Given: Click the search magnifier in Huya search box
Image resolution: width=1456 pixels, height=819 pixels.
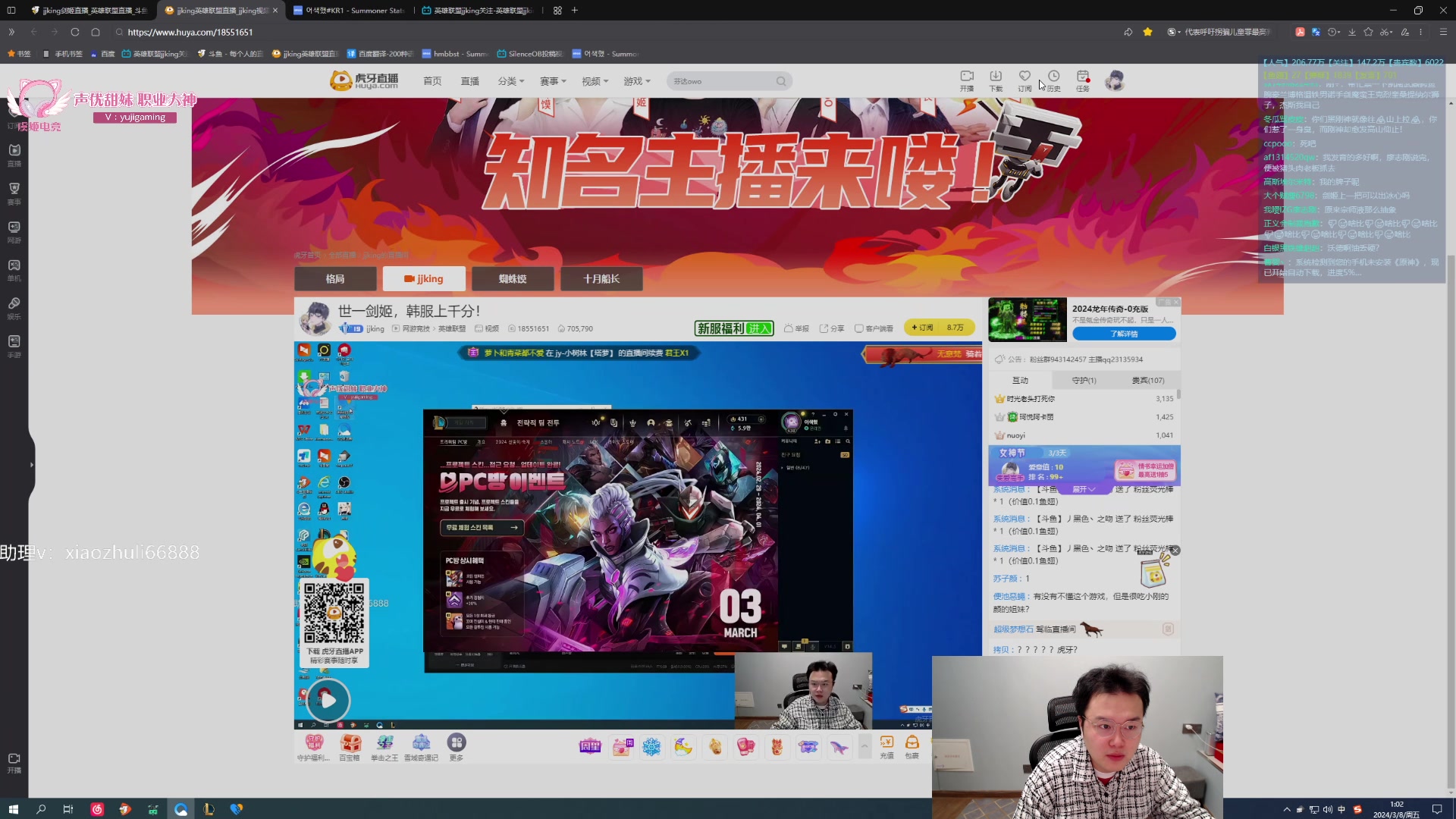Looking at the screenshot, I should coord(781,81).
